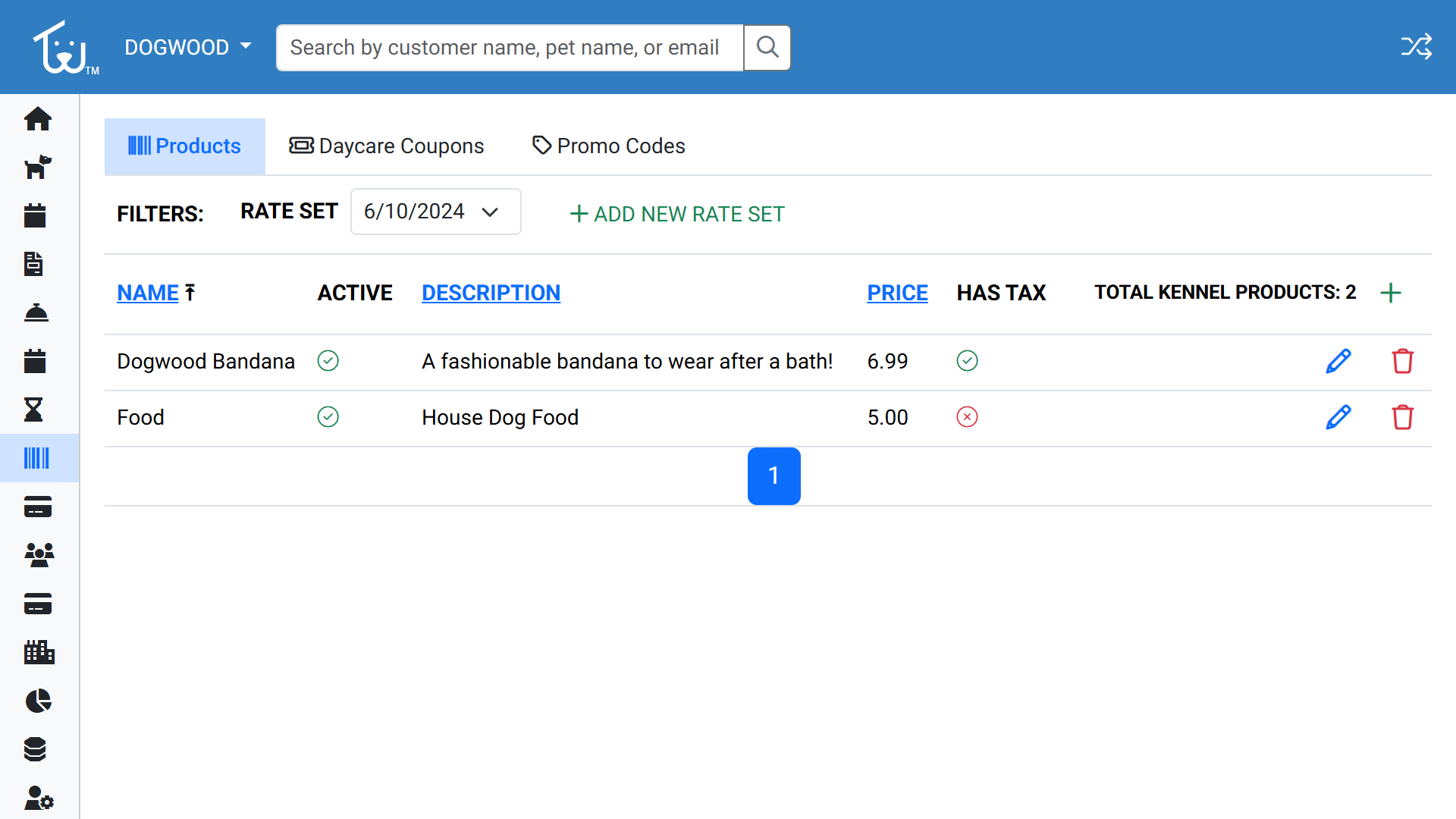This screenshot has width=1456, height=819.
Task: Open the user settings sidebar icon
Action: click(x=38, y=798)
